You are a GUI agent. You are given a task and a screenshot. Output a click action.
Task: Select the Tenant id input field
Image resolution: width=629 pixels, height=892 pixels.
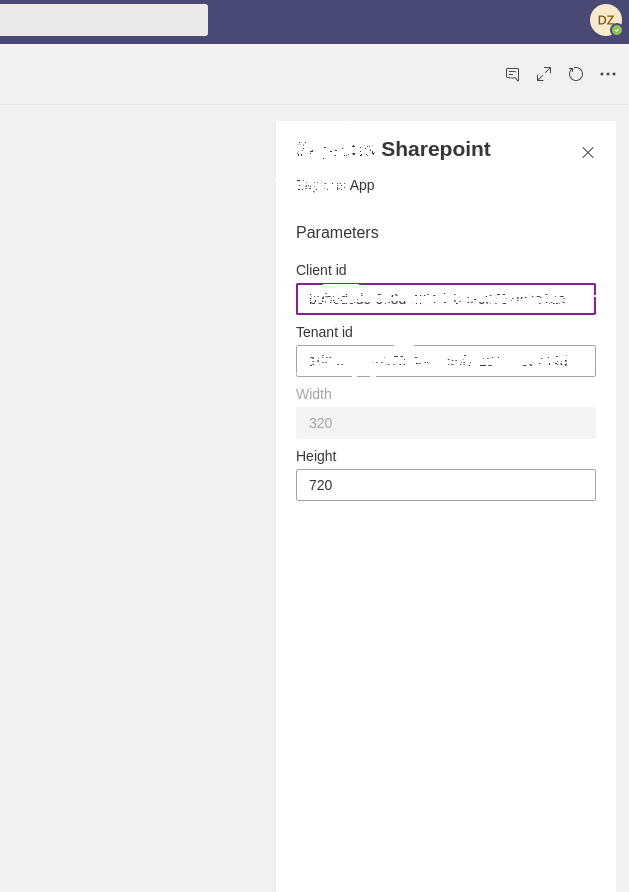[446, 361]
